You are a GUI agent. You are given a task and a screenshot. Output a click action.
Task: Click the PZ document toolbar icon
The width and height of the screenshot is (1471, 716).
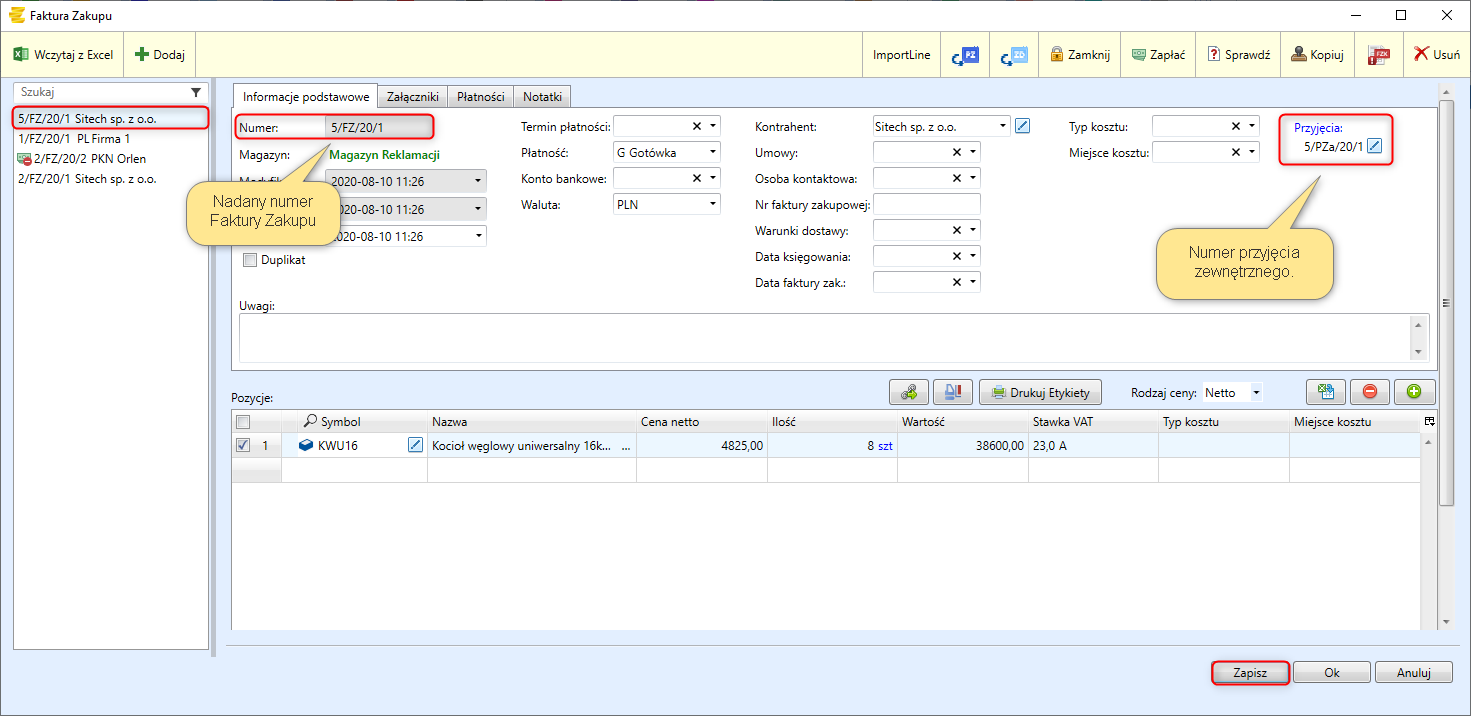(965, 55)
